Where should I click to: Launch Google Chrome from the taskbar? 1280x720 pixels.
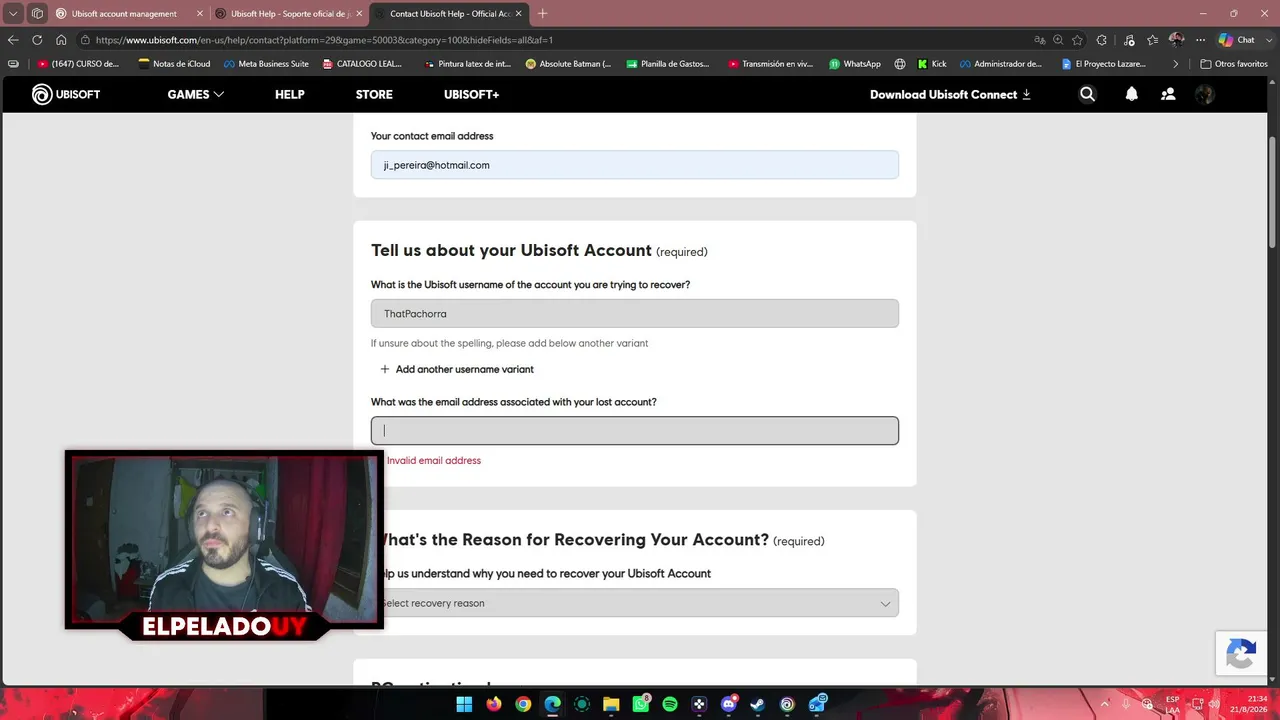click(523, 704)
